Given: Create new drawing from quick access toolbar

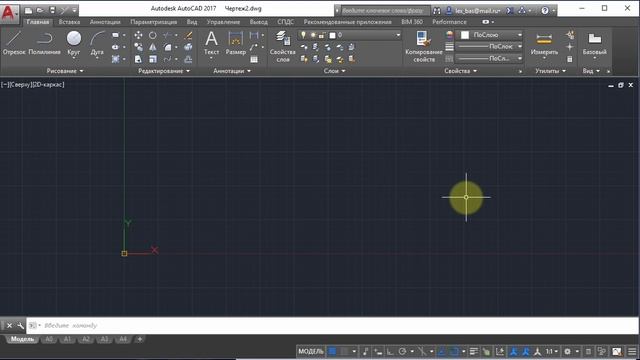Looking at the screenshot, I should tap(28, 10).
